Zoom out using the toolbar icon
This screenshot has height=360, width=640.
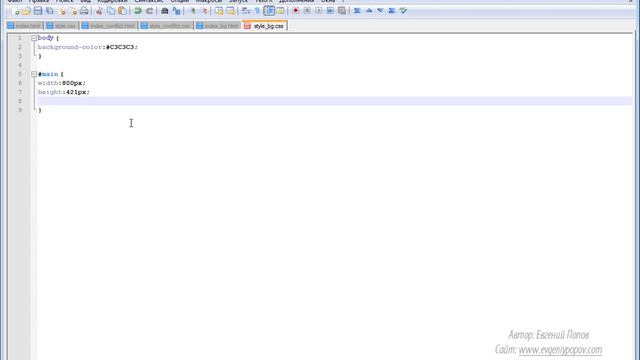pyautogui.click(x=203, y=11)
